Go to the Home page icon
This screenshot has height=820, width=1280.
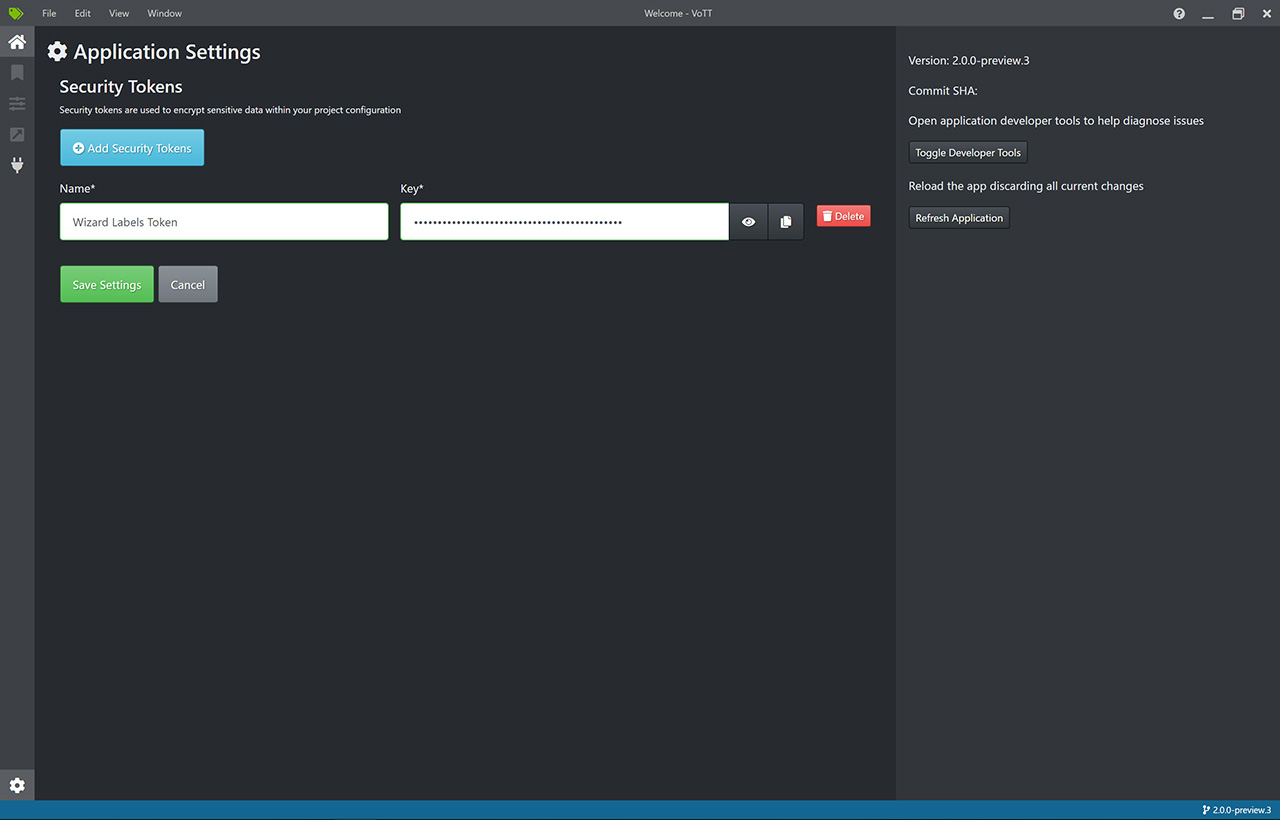coord(17,42)
